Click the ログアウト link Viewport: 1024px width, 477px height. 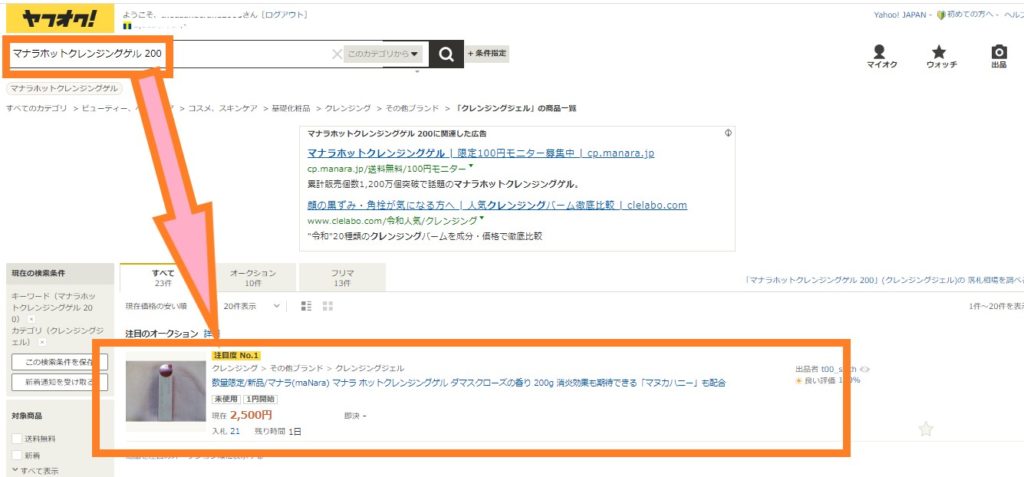(285, 14)
